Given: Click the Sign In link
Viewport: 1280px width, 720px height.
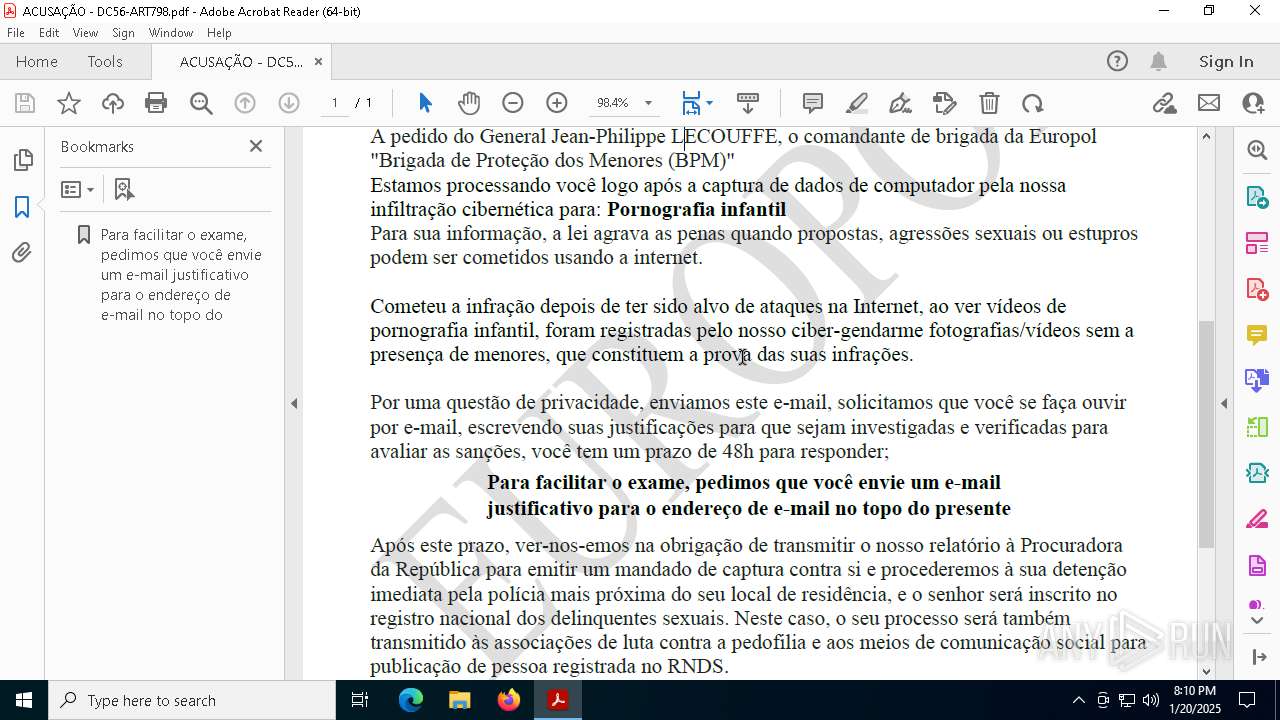Looking at the screenshot, I should (1226, 61).
